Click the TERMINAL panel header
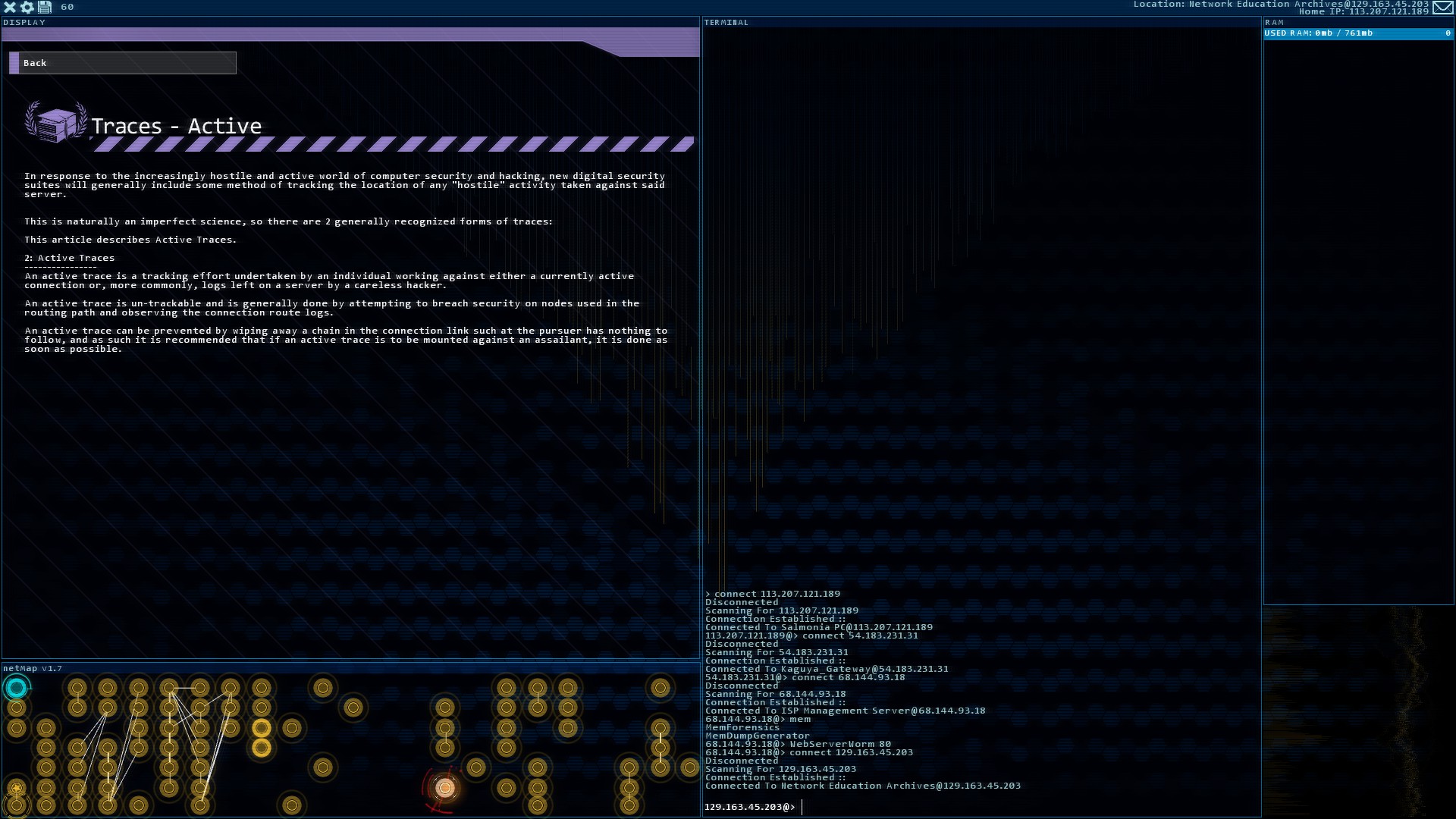 click(726, 22)
